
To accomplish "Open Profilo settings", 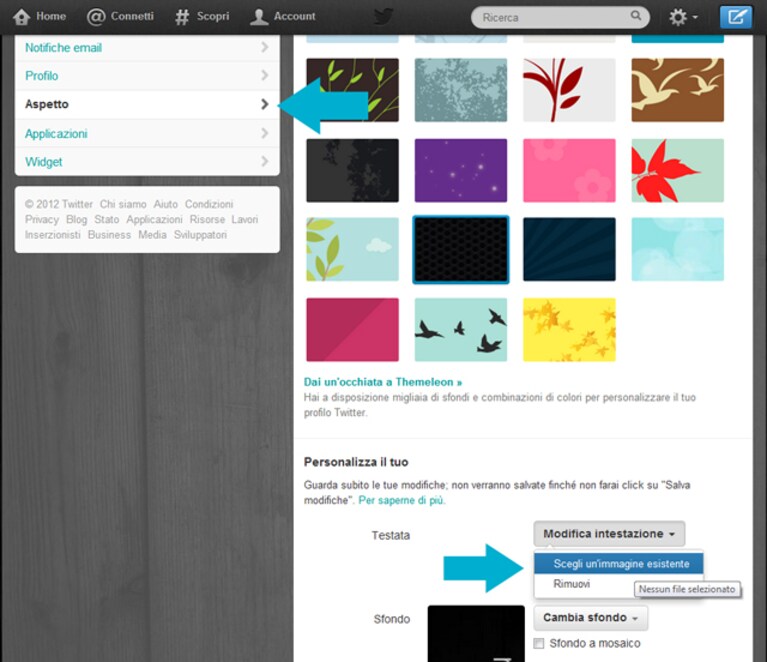I will coord(147,75).
